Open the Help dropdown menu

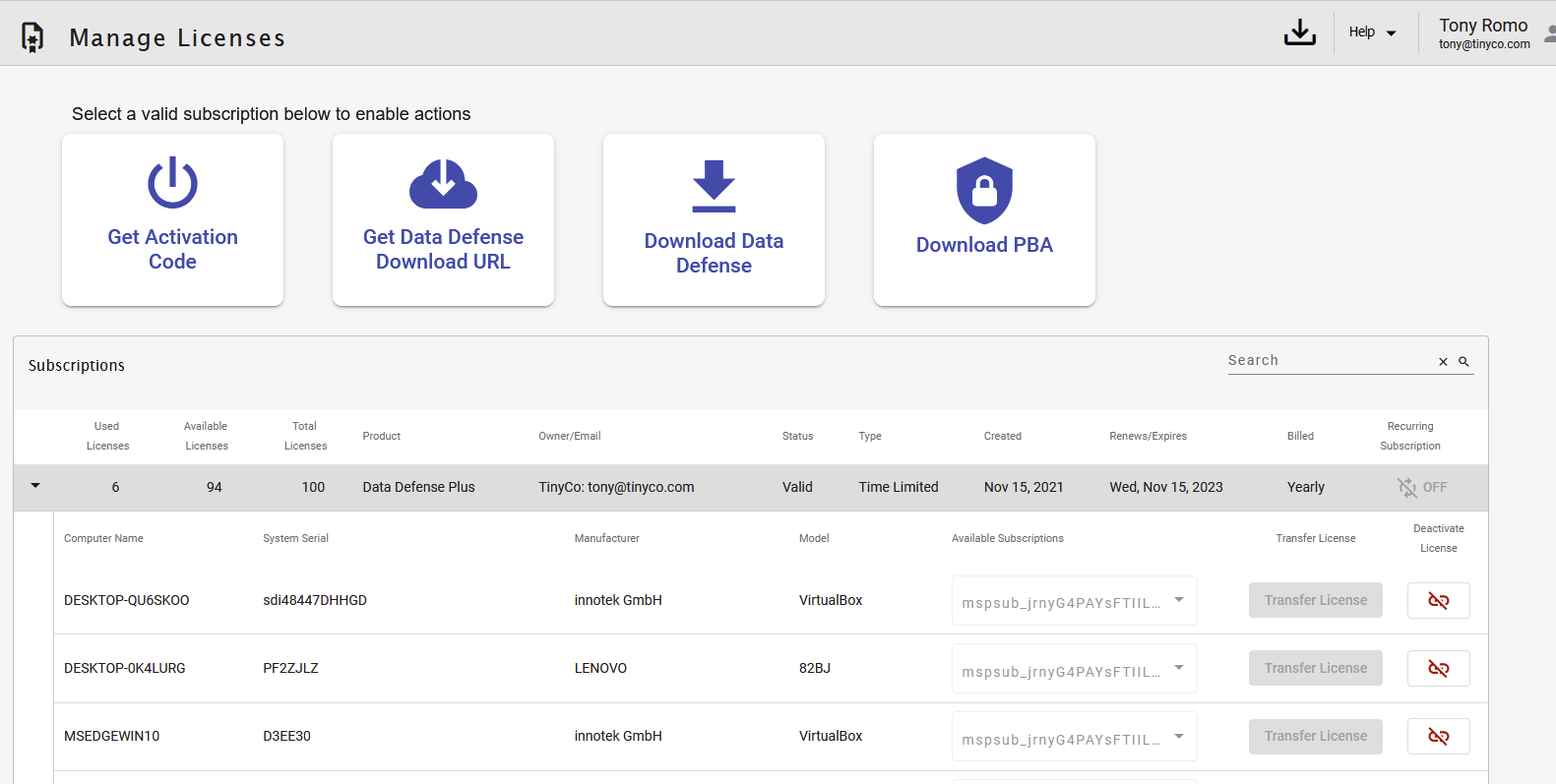coord(1372,32)
